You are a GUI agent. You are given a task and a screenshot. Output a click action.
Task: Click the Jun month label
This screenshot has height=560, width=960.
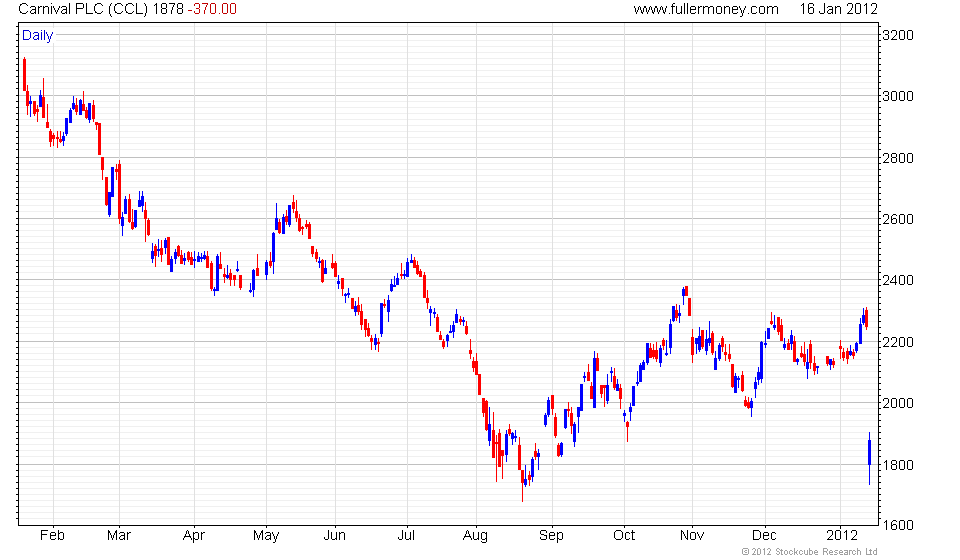[x=334, y=536]
